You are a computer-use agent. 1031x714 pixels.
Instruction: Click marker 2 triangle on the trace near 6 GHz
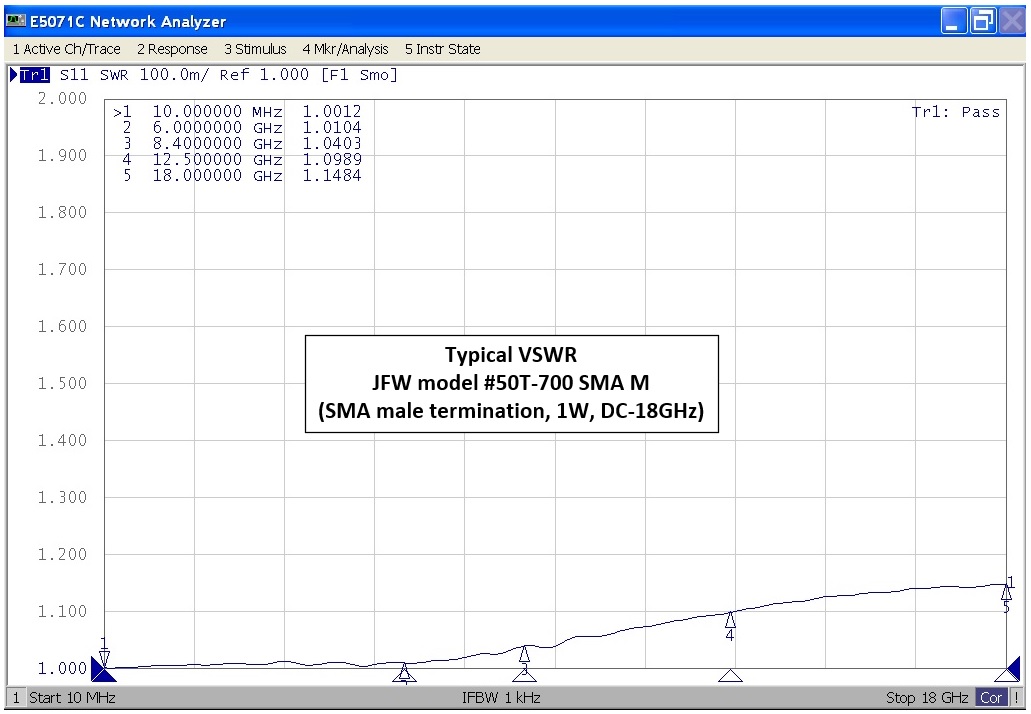404,671
